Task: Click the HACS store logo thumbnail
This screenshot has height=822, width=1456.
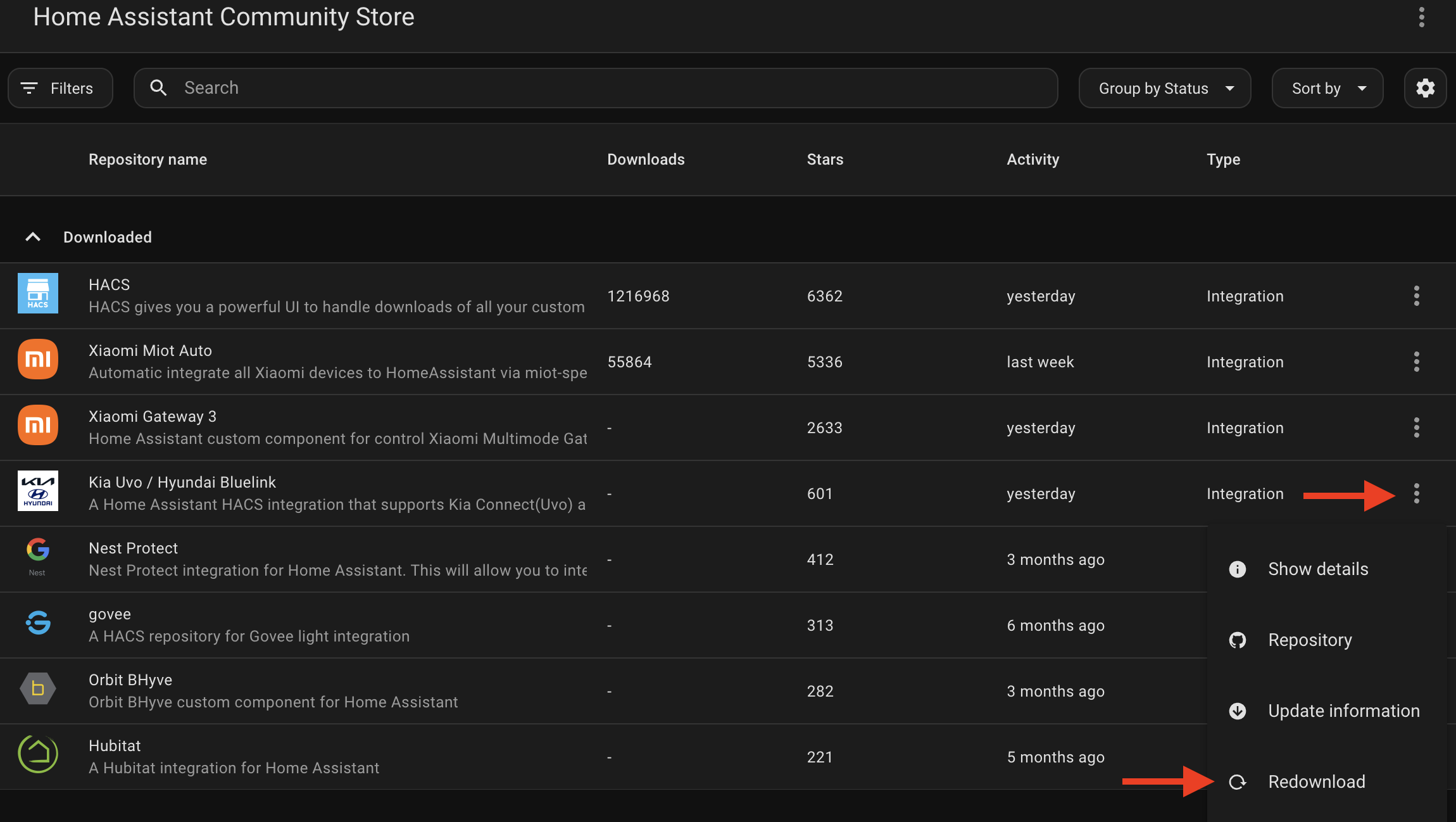Action: [x=38, y=293]
